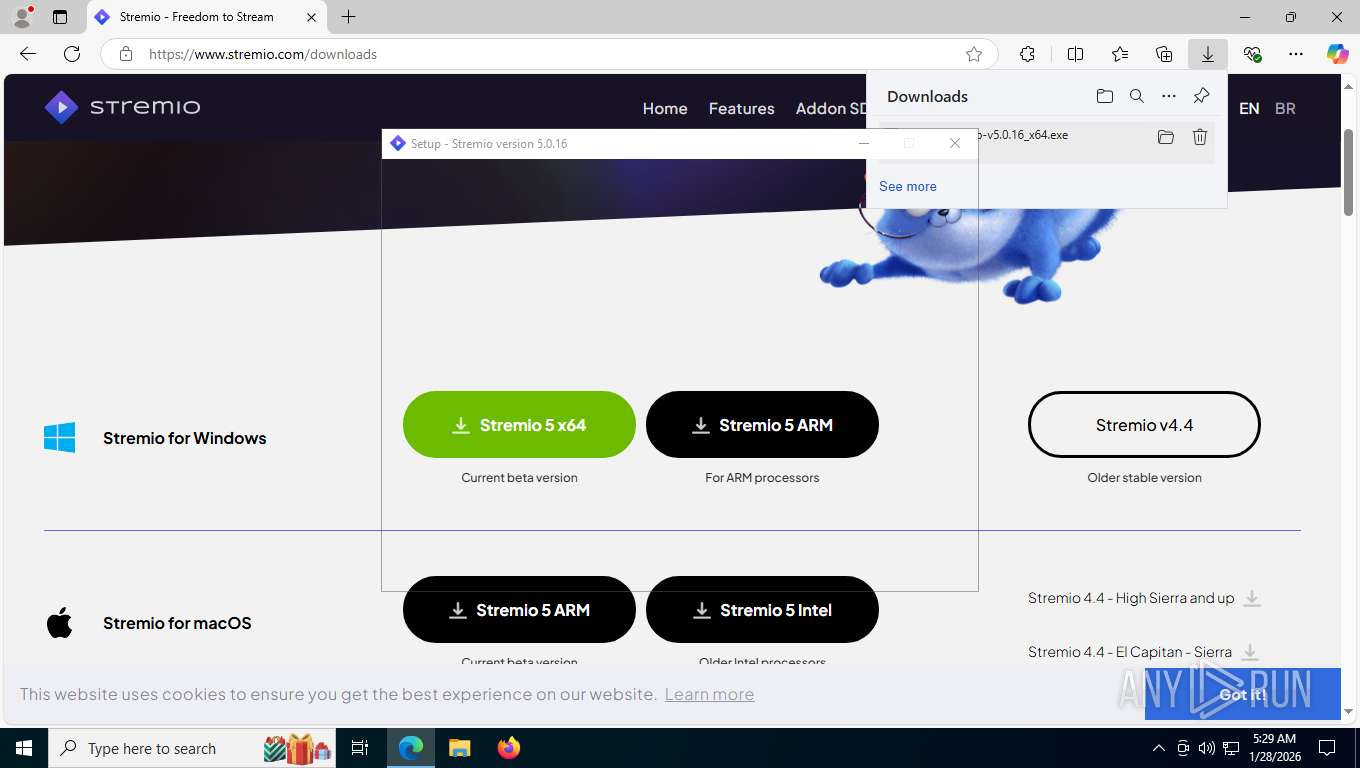Open Split screen icon in toolbar
Image resolution: width=1360 pixels, height=768 pixels.
[x=1075, y=54]
